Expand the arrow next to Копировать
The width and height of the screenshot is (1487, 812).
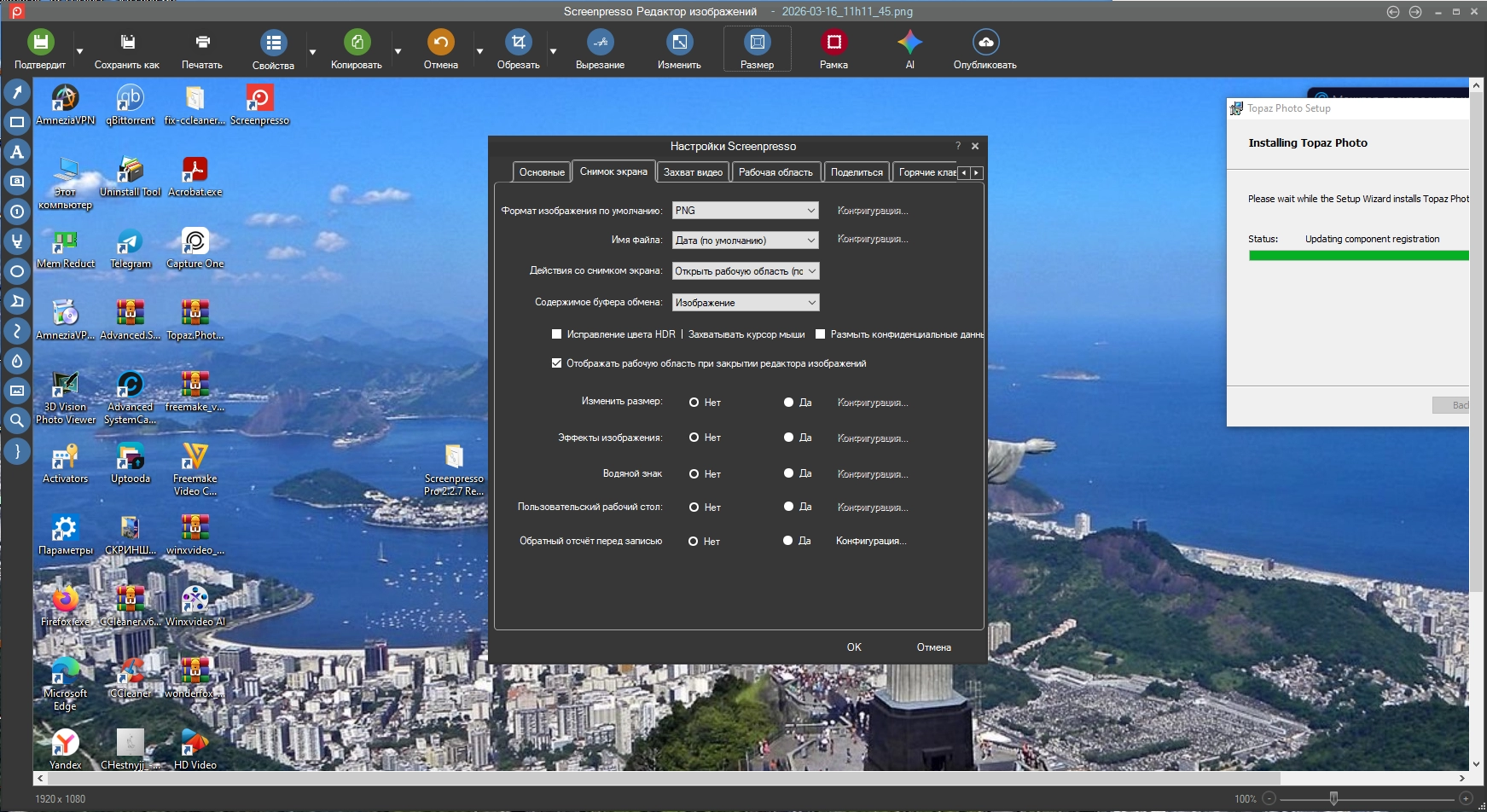click(398, 52)
